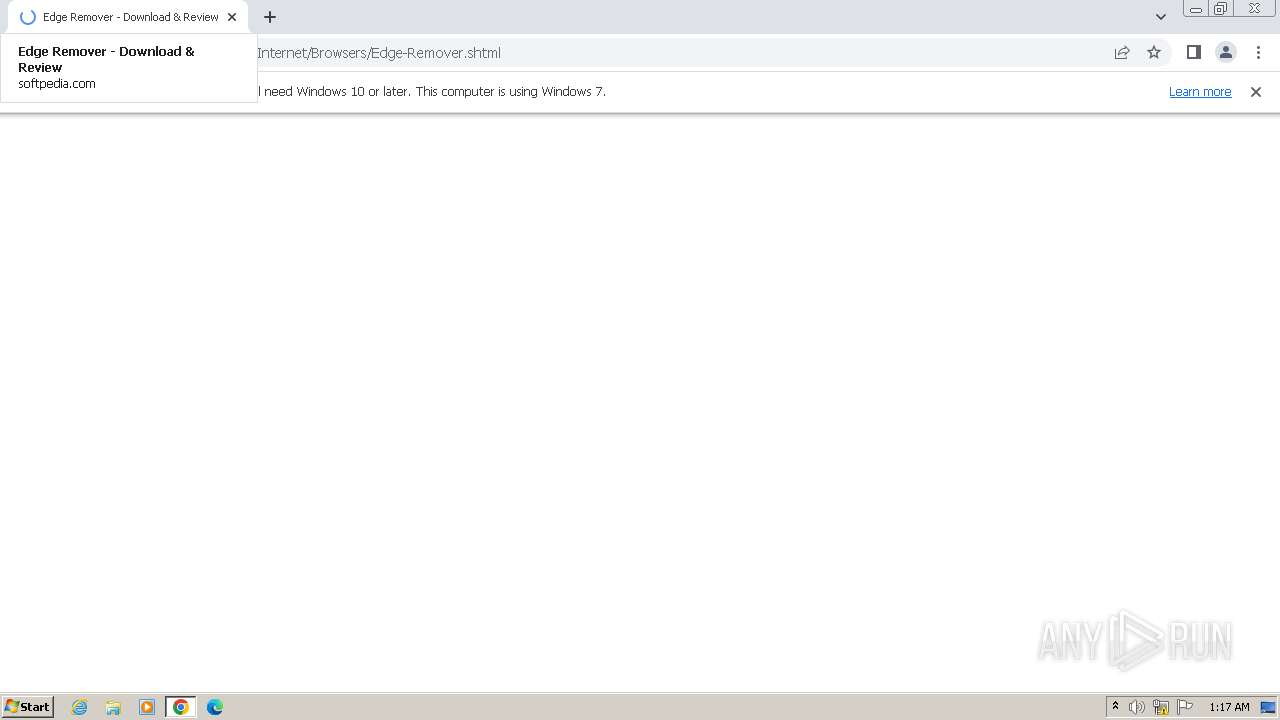The height and width of the screenshot is (720, 1280).
Task: Click the Show desktop button
Action: tap(1268, 707)
